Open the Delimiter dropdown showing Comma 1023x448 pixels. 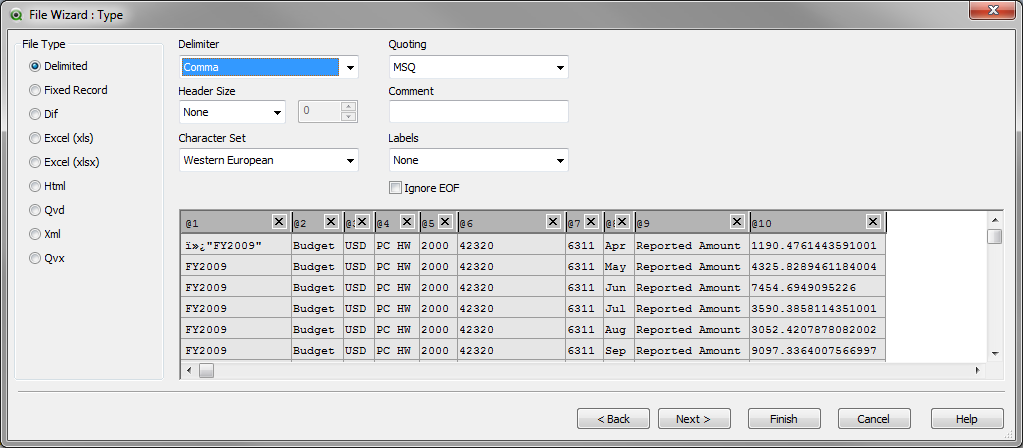(x=269, y=67)
